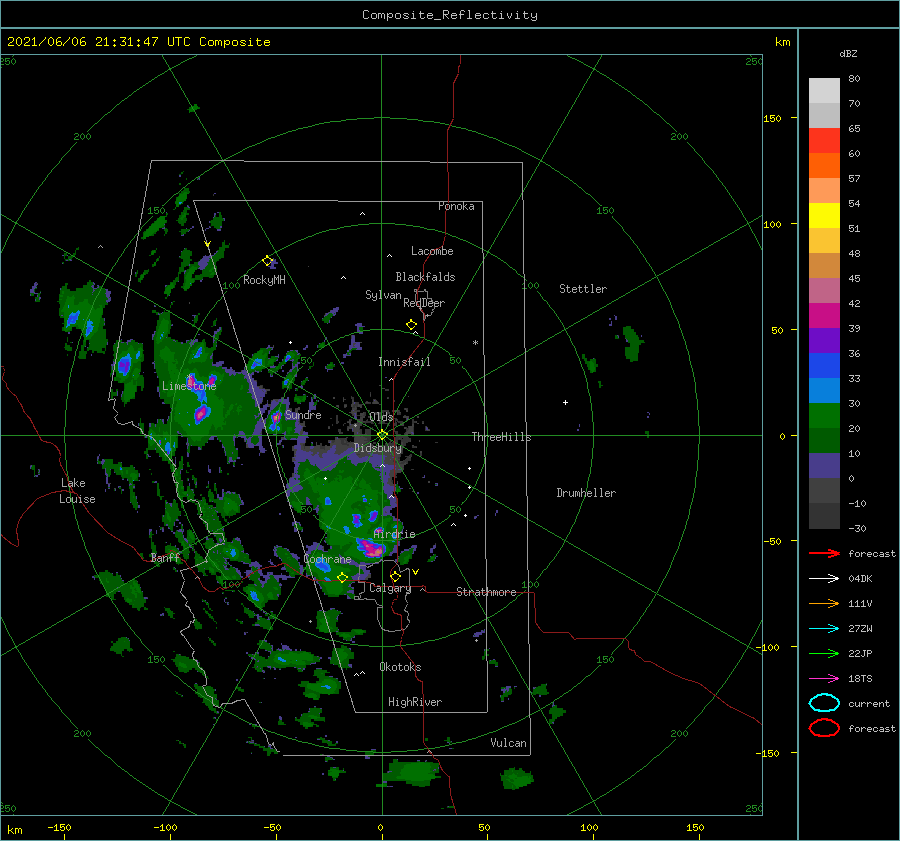Pick the magenta 42 dBZ swatch
The height and width of the screenshot is (841, 900).
(x=824, y=315)
